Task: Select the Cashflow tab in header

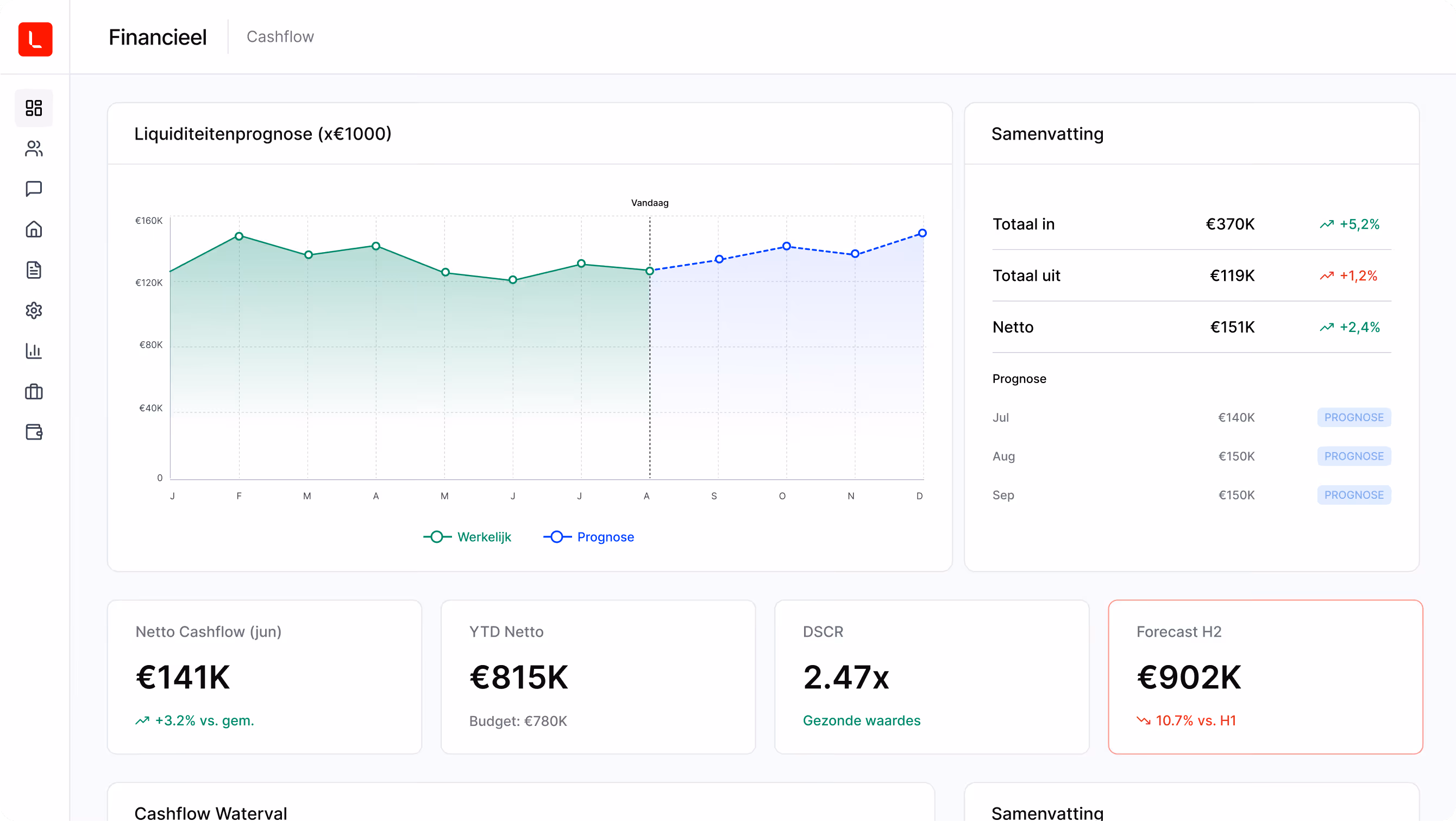Action: pos(280,37)
